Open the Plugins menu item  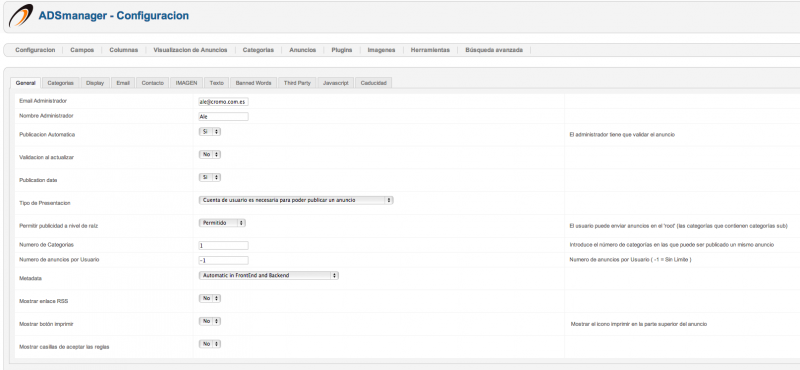click(x=342, y=50)
